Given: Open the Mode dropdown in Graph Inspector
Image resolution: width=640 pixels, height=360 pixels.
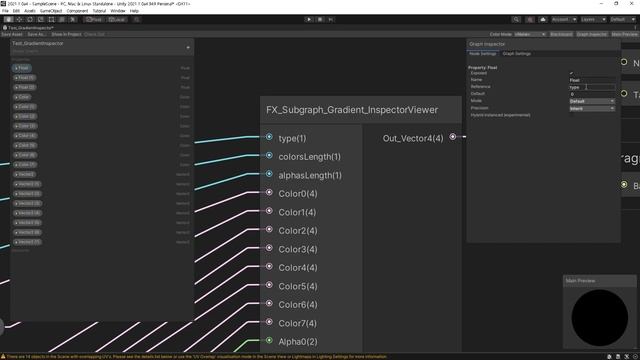Looking at the screenshot, I should coord(592,101).
